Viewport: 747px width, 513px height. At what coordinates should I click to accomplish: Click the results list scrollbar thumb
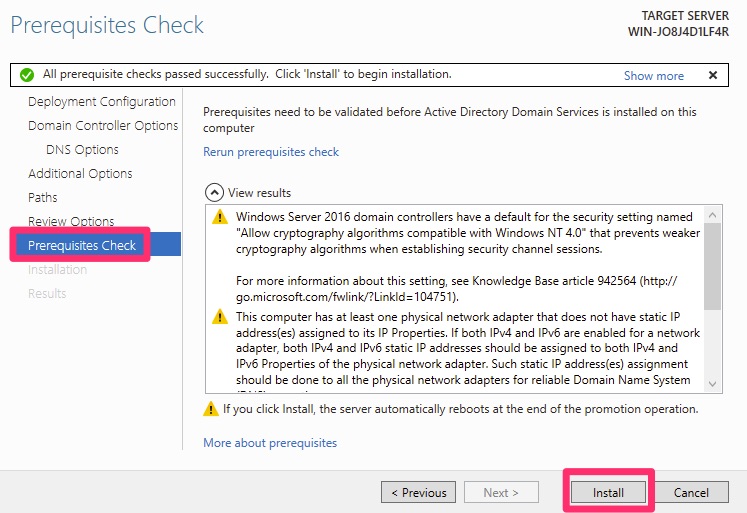click(712, 266)
